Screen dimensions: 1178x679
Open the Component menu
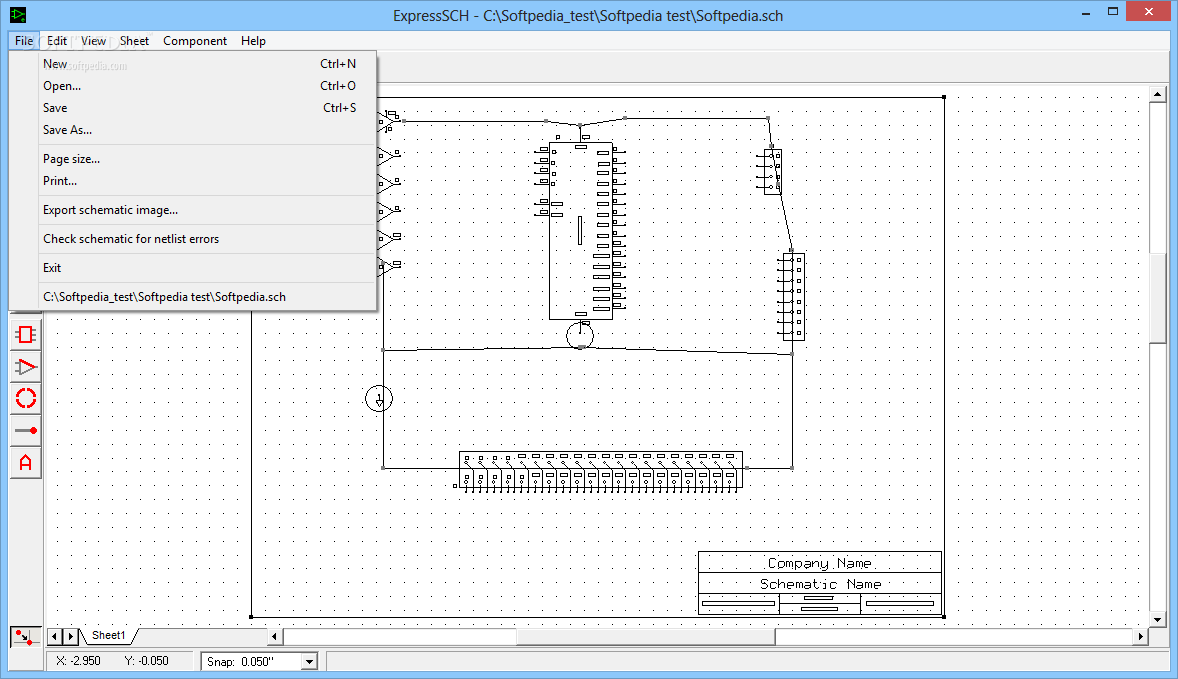point(195,41)
